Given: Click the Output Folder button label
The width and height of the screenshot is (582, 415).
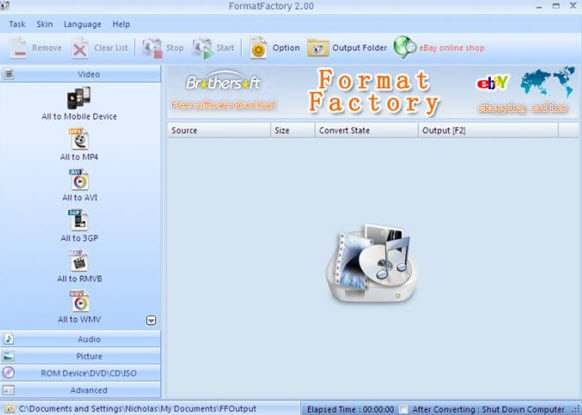Looking at the screenshot, I should point(359,48).
